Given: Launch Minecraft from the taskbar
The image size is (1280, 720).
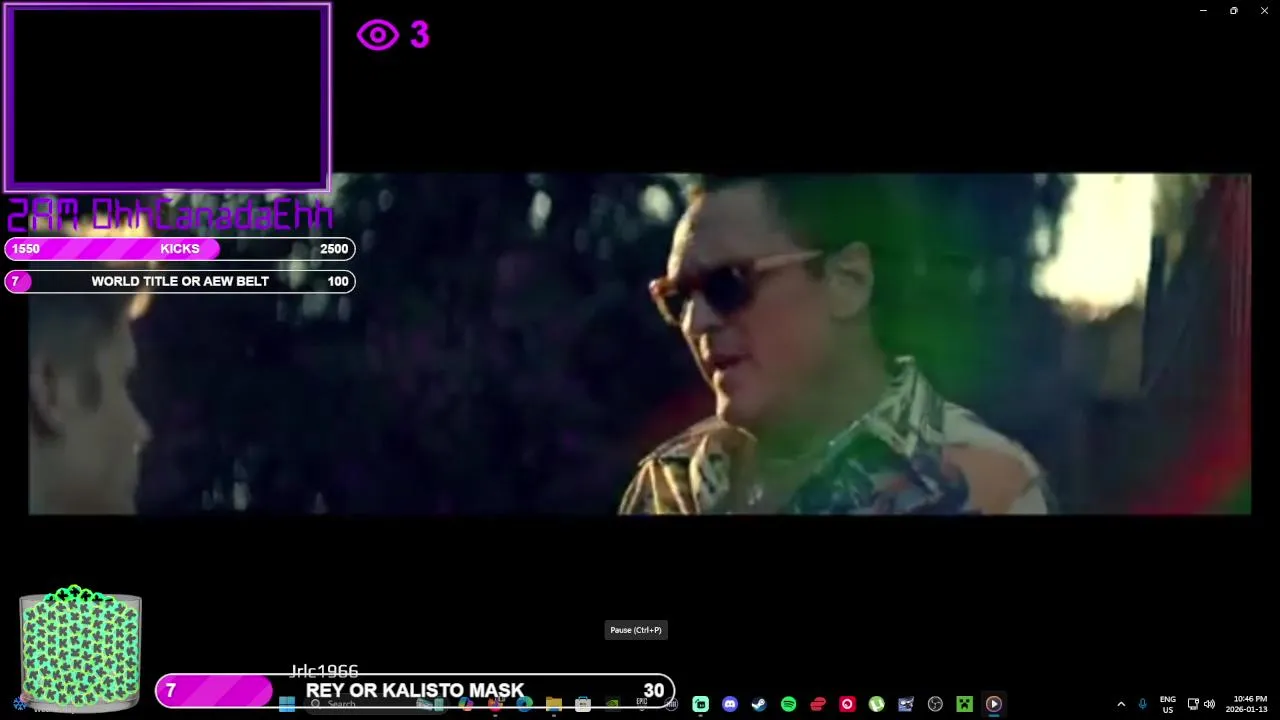Looking at the screenshot, I should click(964, 704).
